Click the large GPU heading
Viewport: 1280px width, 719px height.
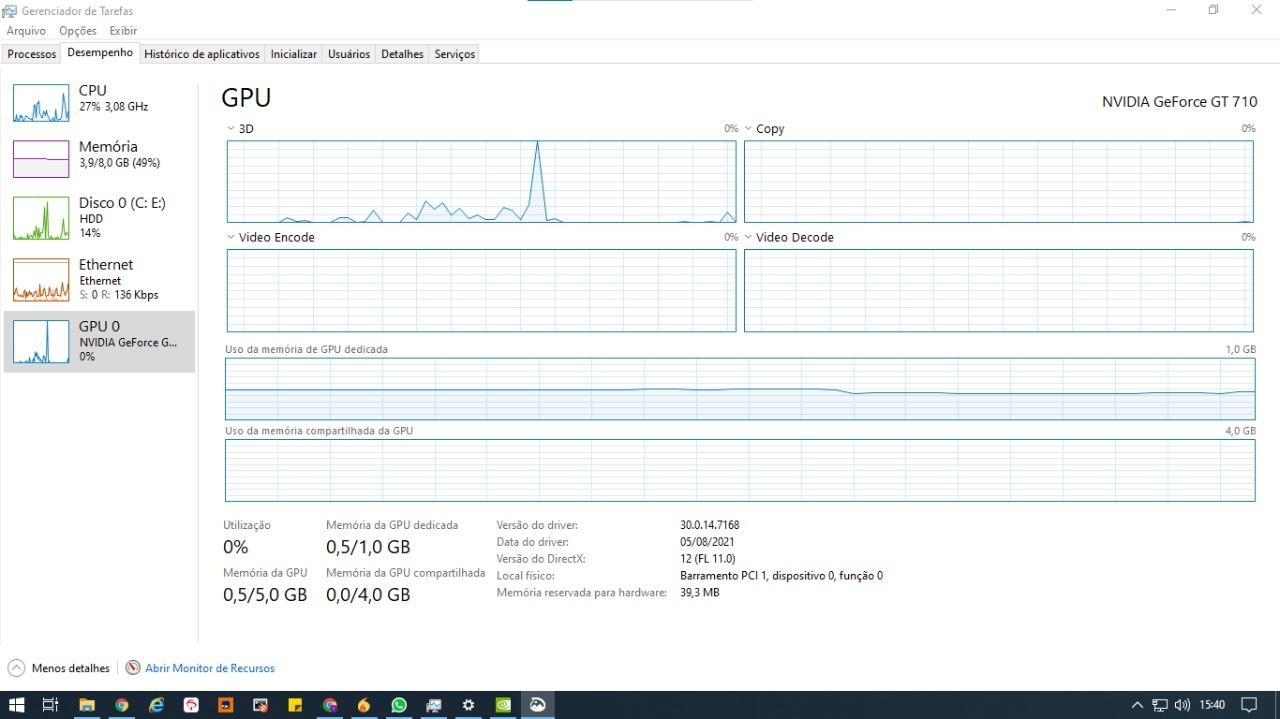(246, 97)
